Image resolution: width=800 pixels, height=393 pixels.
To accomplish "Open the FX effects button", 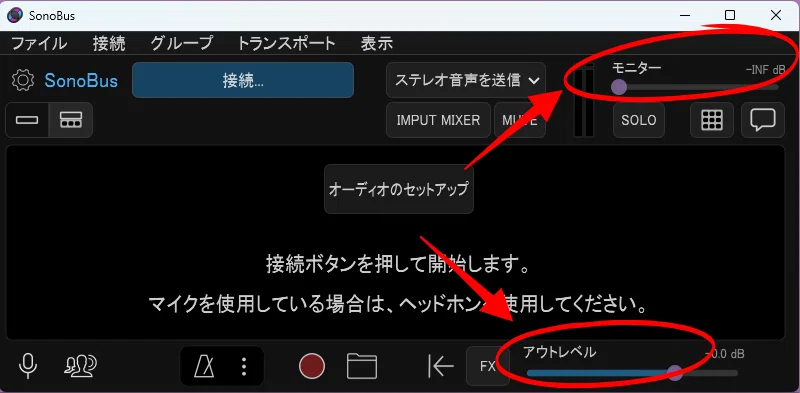I will point(488,366).
